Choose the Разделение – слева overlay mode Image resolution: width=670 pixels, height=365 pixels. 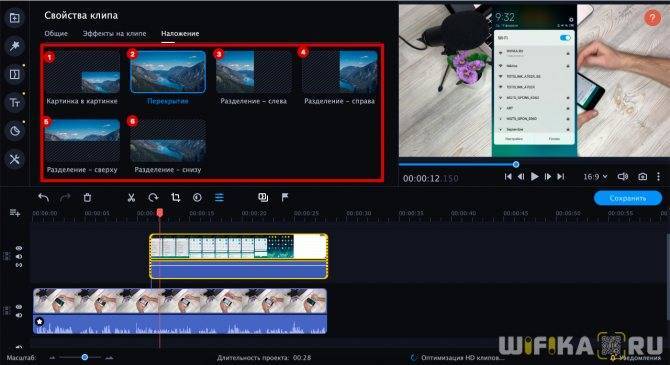tap(254, 78)
